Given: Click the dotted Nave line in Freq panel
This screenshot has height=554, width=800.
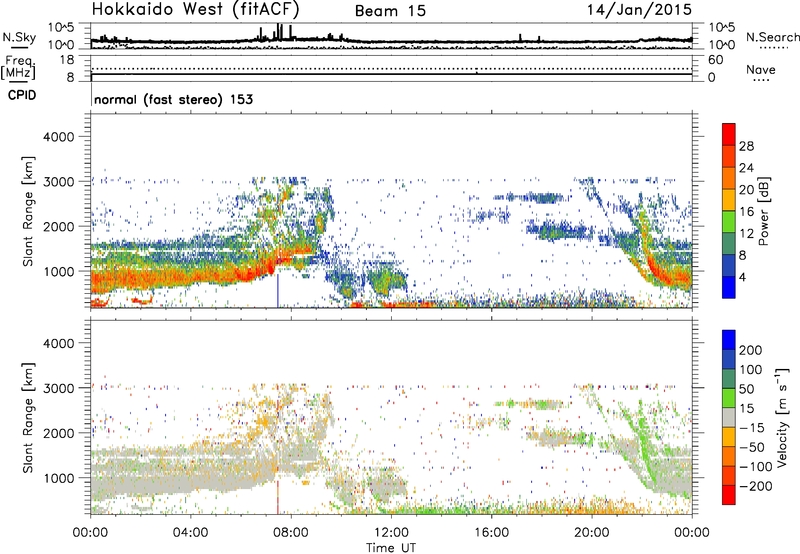Looking at the screenshot, I should tap(391, 68).
